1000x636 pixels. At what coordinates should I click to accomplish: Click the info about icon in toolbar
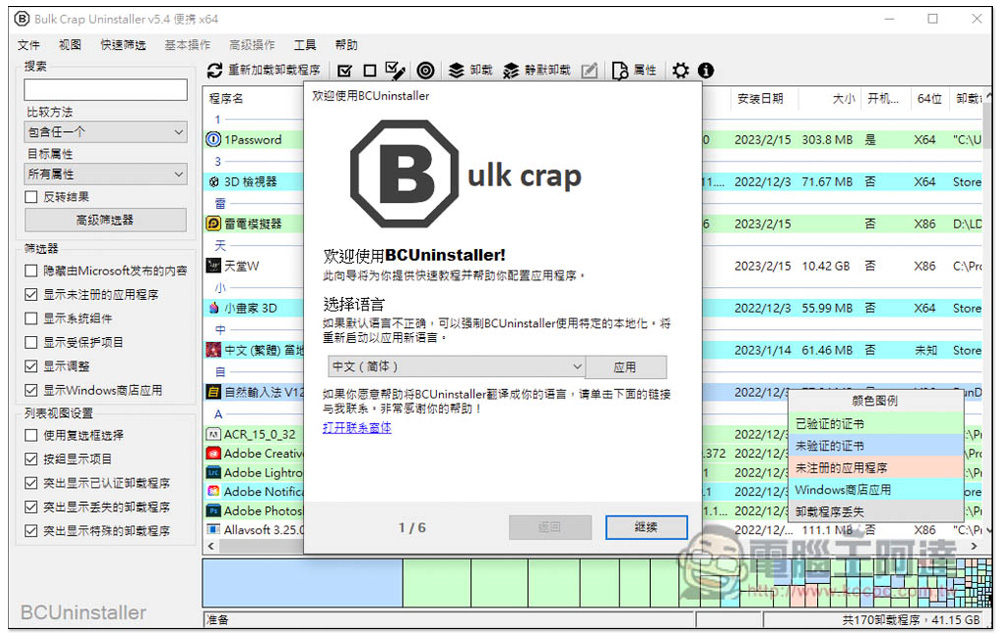tap(706, 70)
